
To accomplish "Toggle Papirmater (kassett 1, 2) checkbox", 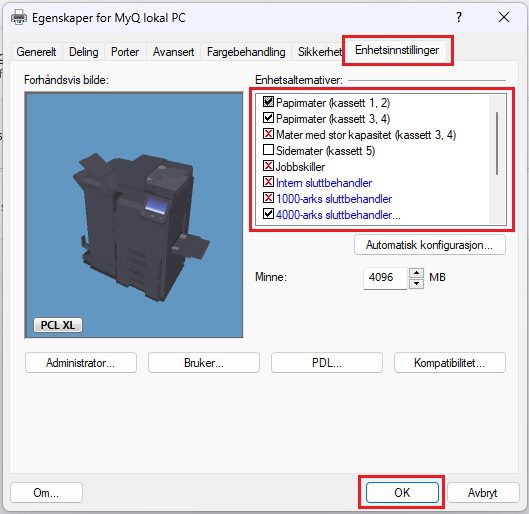I will pos(268,102).
